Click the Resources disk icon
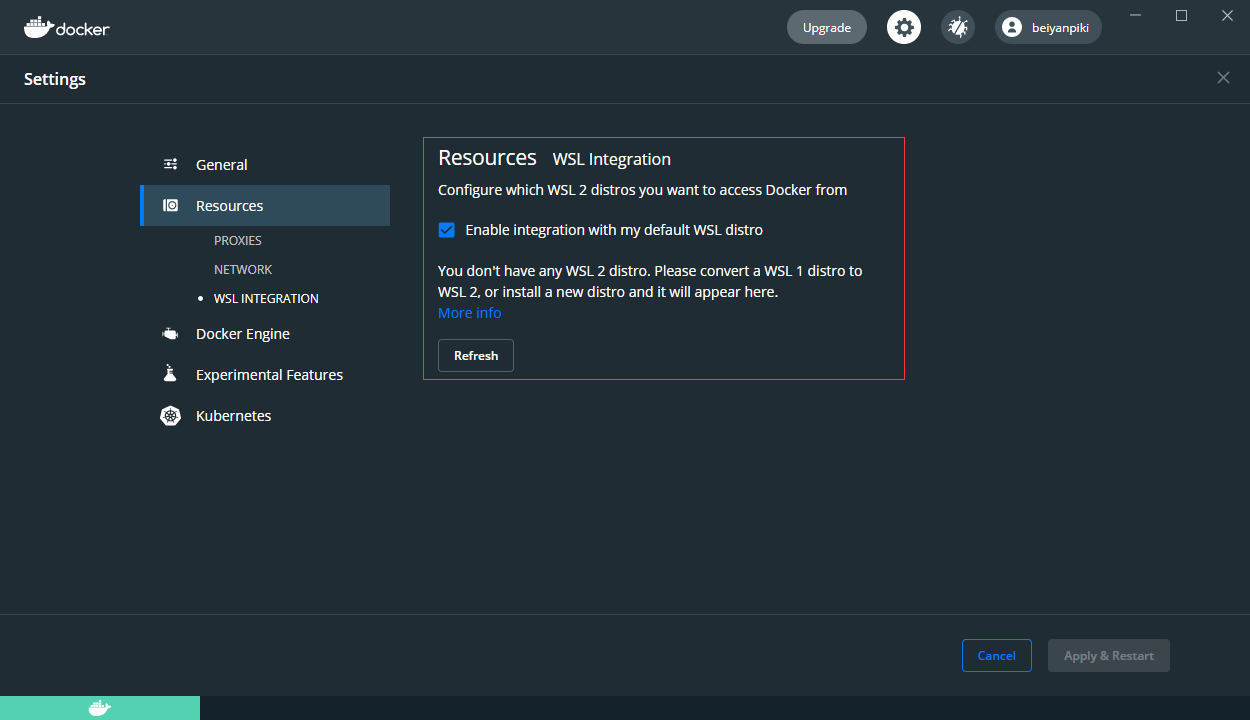Viewport: 1250px width, 720px height. click(171, 205)
